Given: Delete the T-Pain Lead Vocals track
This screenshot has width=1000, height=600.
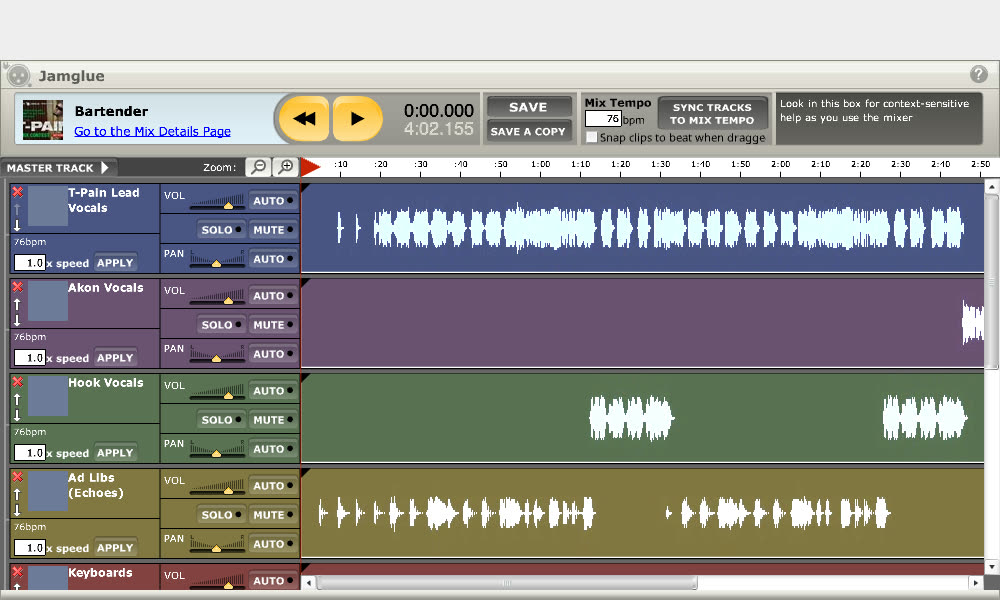Looking at the screenshot, I should pos(18,192).
